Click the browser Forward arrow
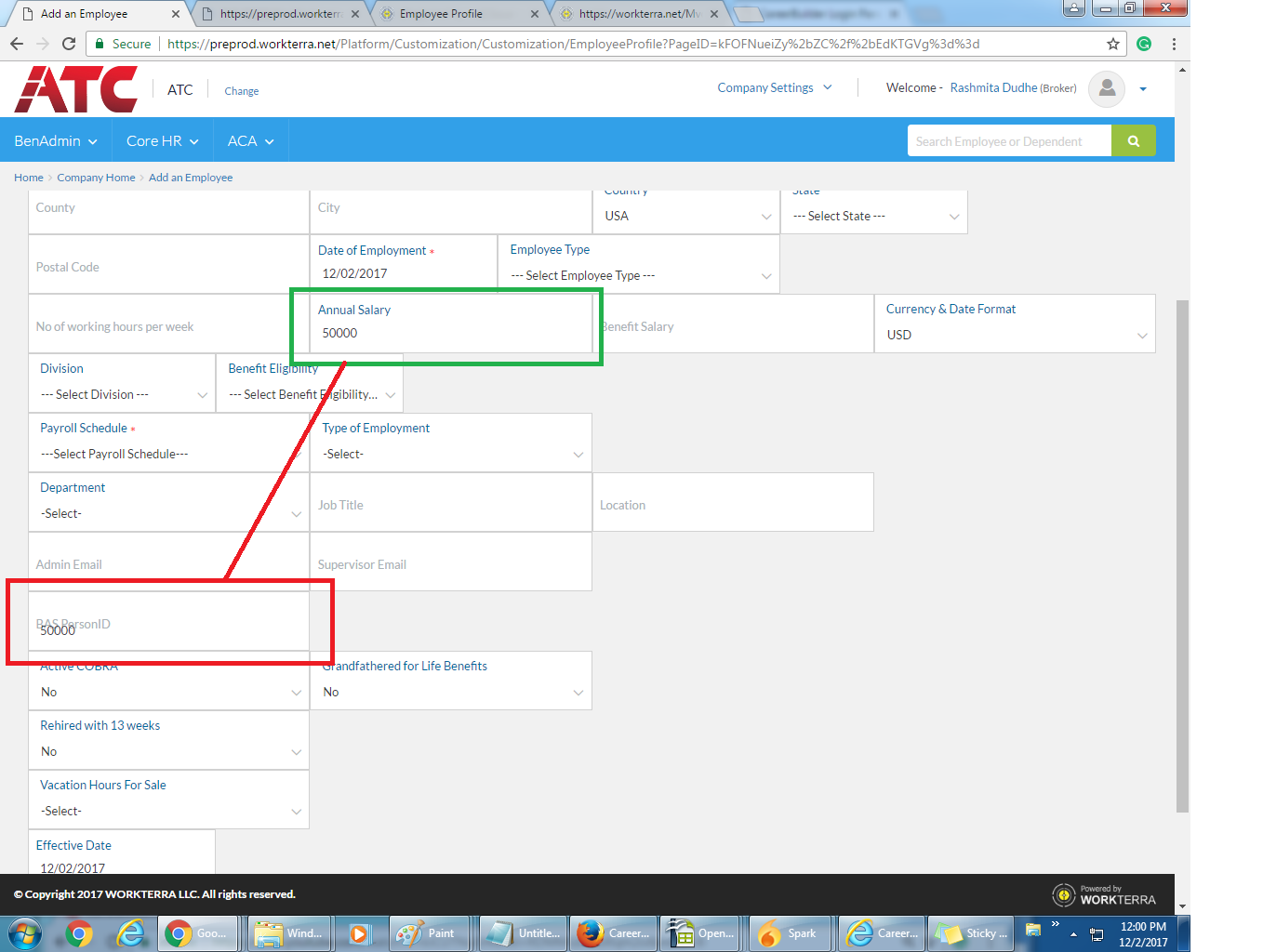This screenshot has width=1263, height=952. (x=43, y=44)
